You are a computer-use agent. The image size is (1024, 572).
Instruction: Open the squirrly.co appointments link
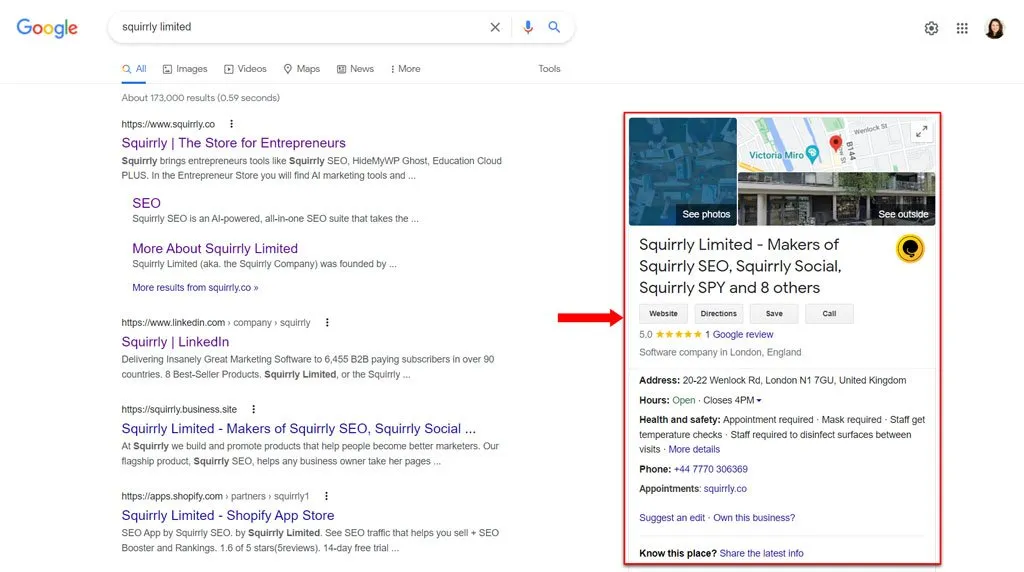[x=725, y=488]
